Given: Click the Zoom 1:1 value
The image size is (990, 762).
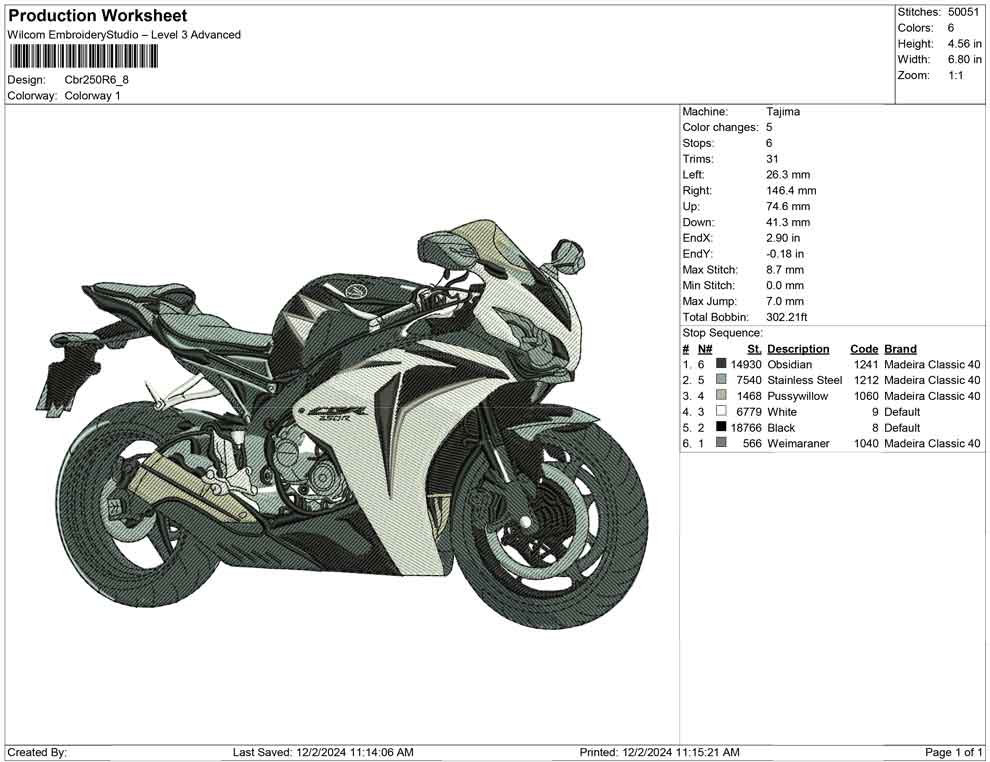Looking at the screenshot, I should click(957, 74).
